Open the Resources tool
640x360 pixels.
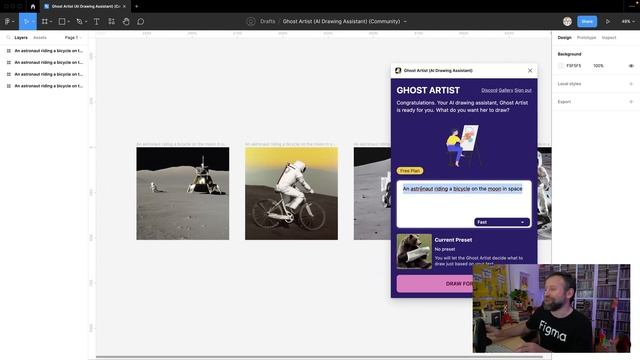pos(111,21)
